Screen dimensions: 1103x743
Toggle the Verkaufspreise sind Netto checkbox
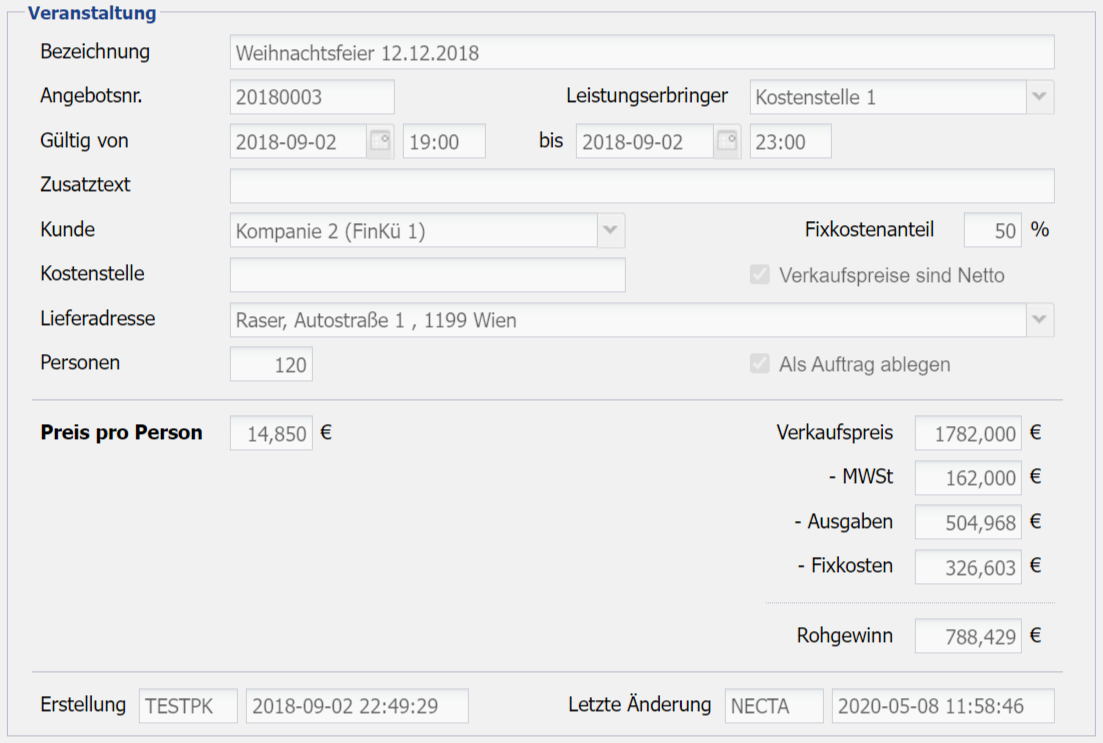click(760, 275)
